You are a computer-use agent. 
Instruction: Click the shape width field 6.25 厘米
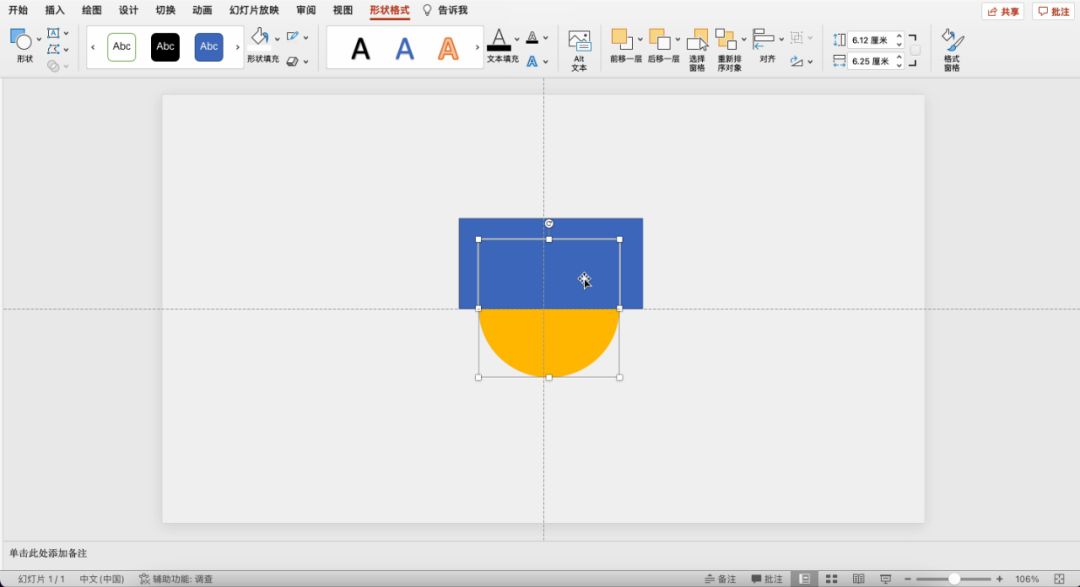(x=871, y=61)
